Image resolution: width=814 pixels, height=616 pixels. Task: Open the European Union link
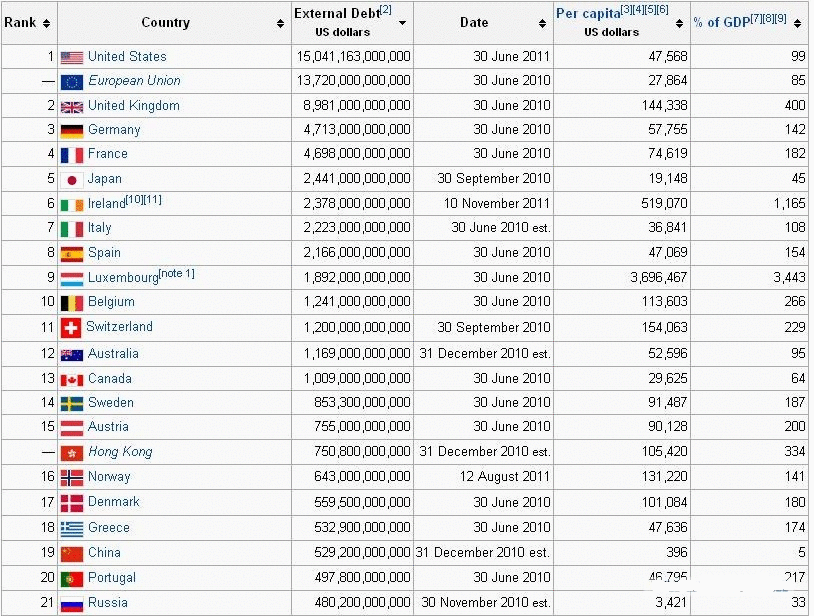[x=134, y=81]
